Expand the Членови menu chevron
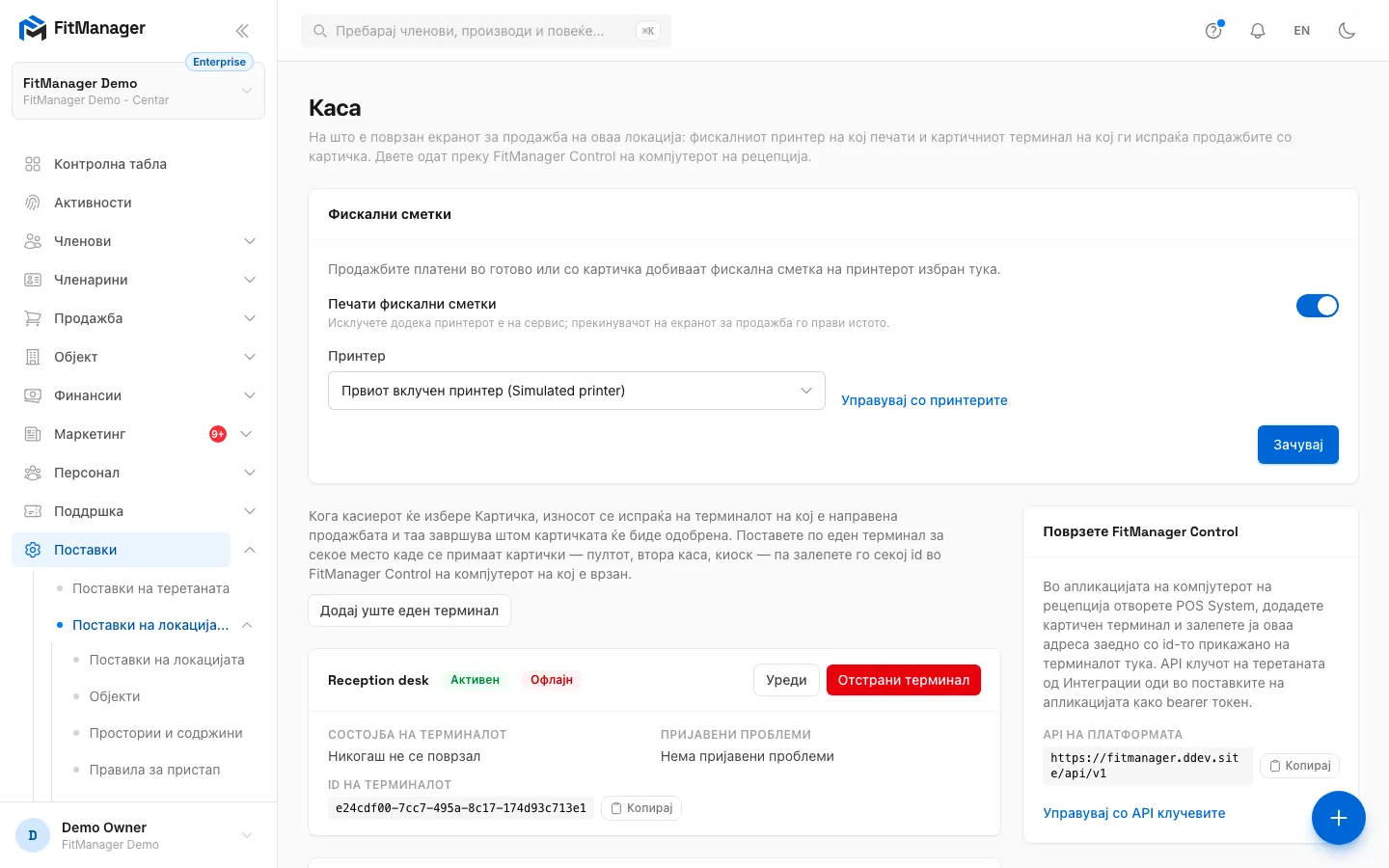Viewport: 1389px width, 868px height. (x=250, y=241)
